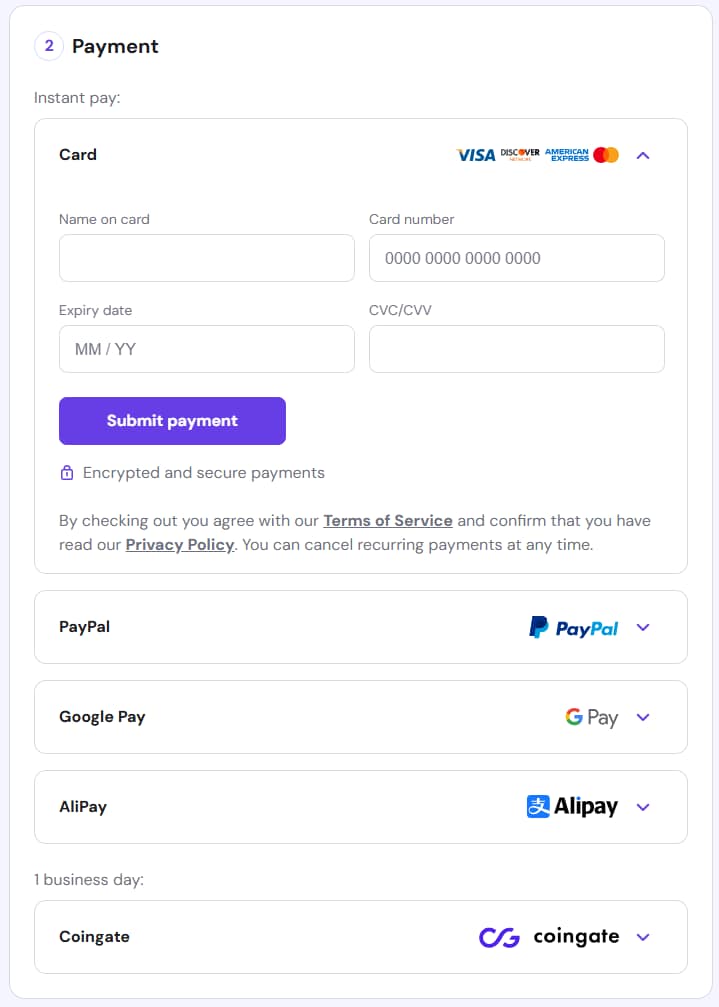The height and width of the screenshot is (1007, 719).
Task: Expand the Google Pay section
Action: [x=643, y=717]
